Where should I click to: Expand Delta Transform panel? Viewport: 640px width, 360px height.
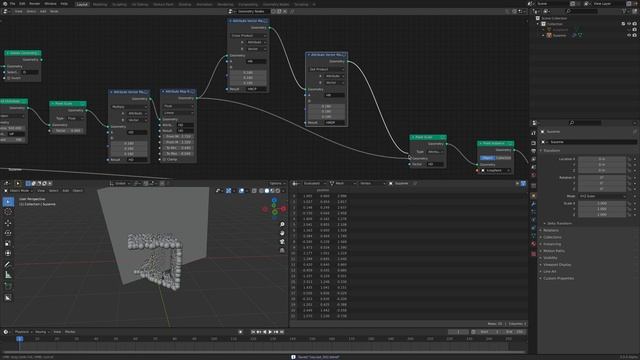click(x=560, y=224)
